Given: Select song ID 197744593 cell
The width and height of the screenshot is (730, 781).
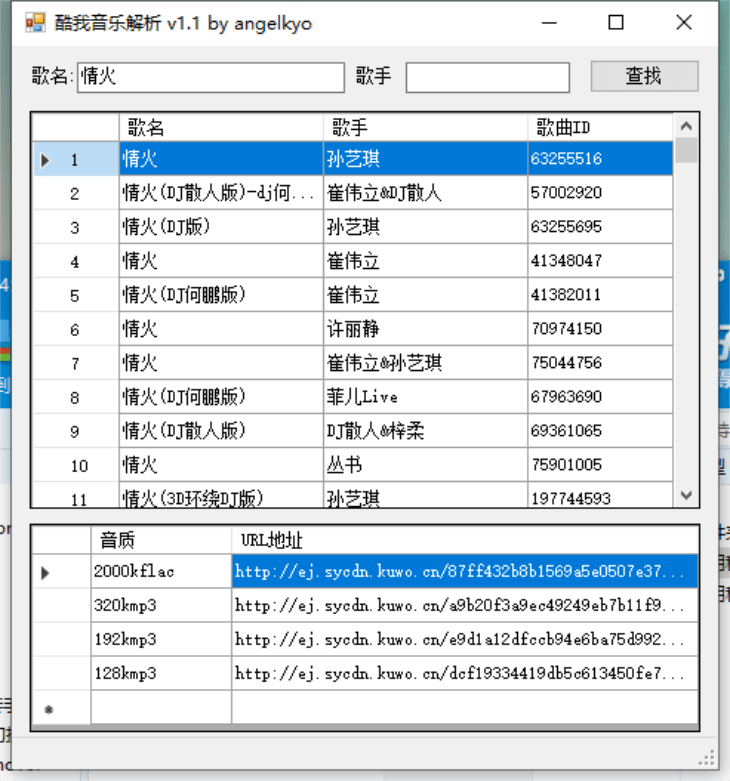Looking at the screenshot, I should pyautogui.click(x=600, y=496).
